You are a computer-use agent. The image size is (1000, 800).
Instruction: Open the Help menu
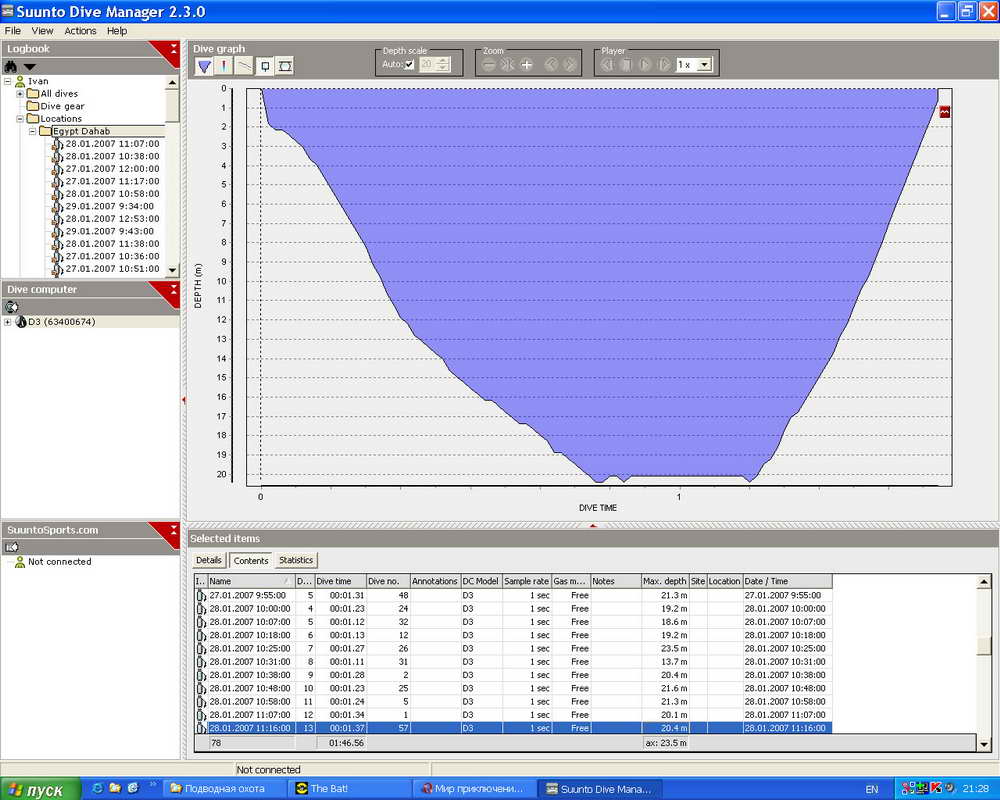pyautogui.click(x=117, y=31)
